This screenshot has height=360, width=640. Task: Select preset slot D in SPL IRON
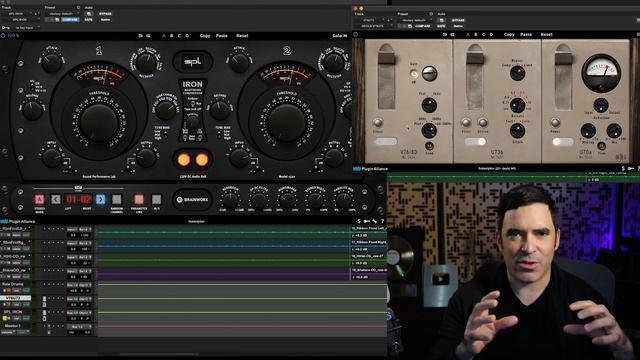[187, 36]
